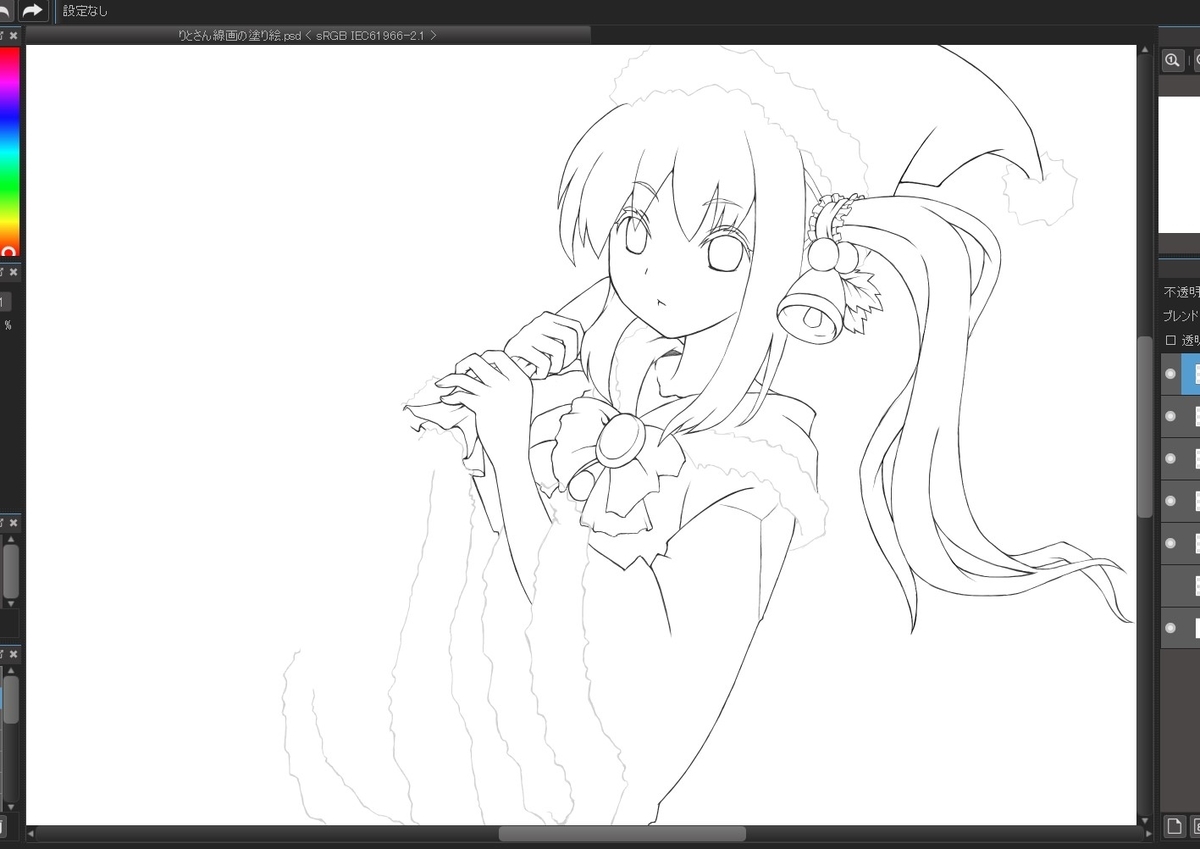Click the selected layer's thumbnail

(x=1197, y=373)
